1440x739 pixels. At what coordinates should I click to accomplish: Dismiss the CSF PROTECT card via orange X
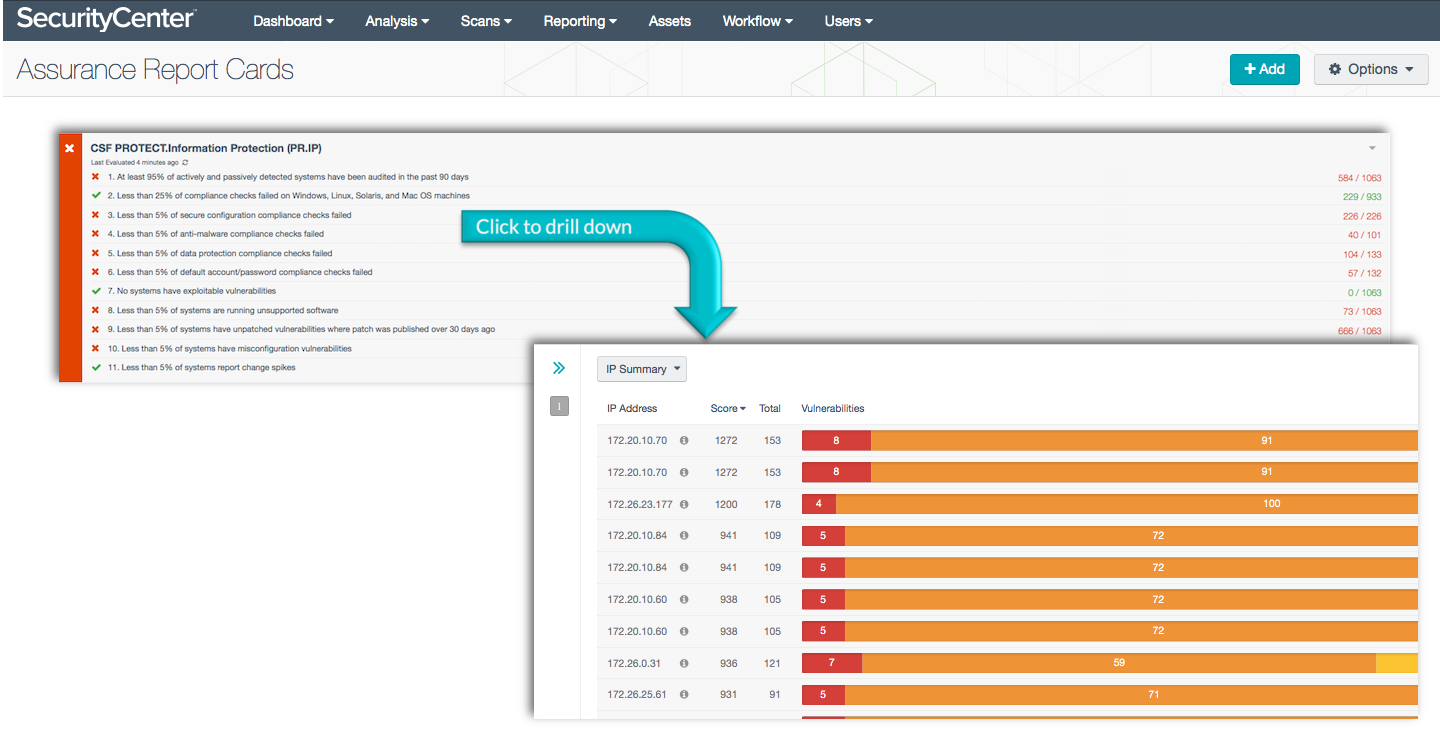coord(69,147)
